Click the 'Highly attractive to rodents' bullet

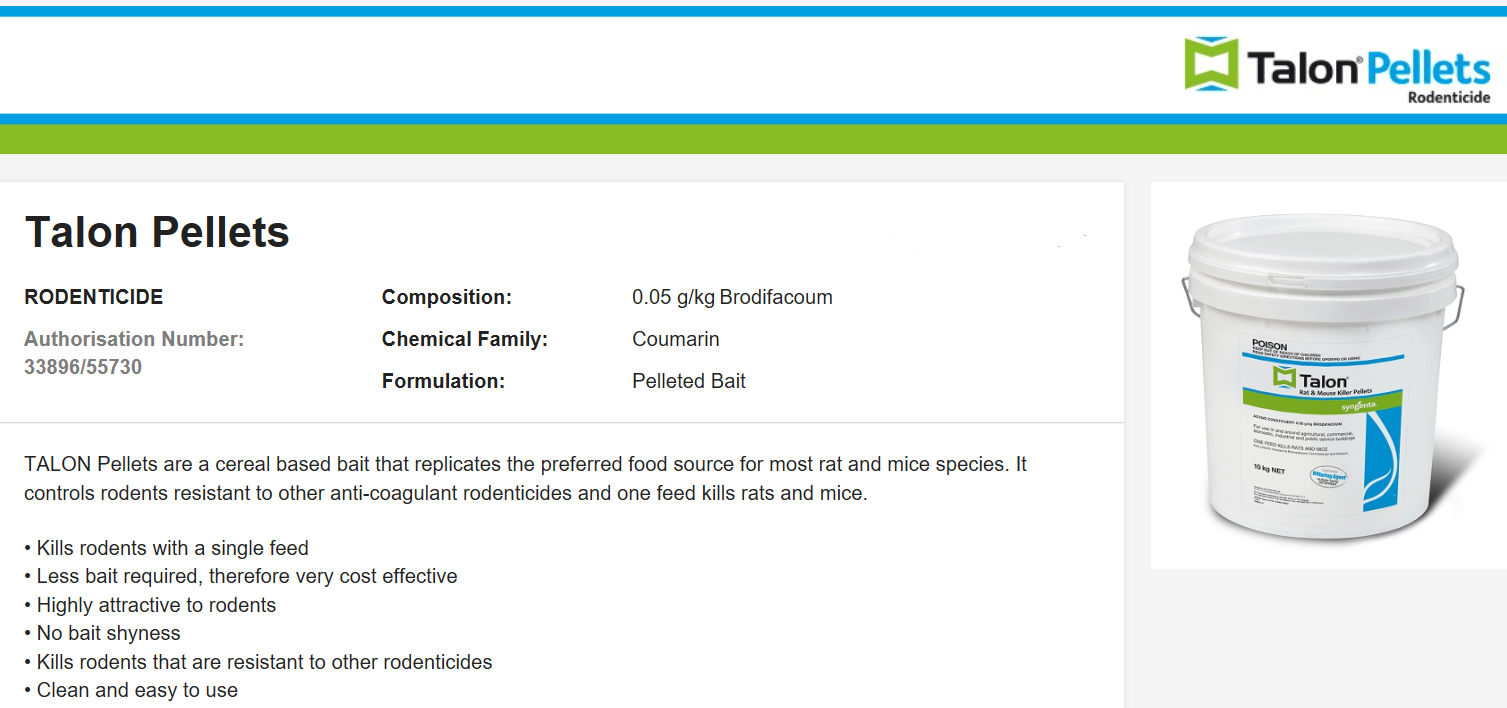[x=150, y=605]
